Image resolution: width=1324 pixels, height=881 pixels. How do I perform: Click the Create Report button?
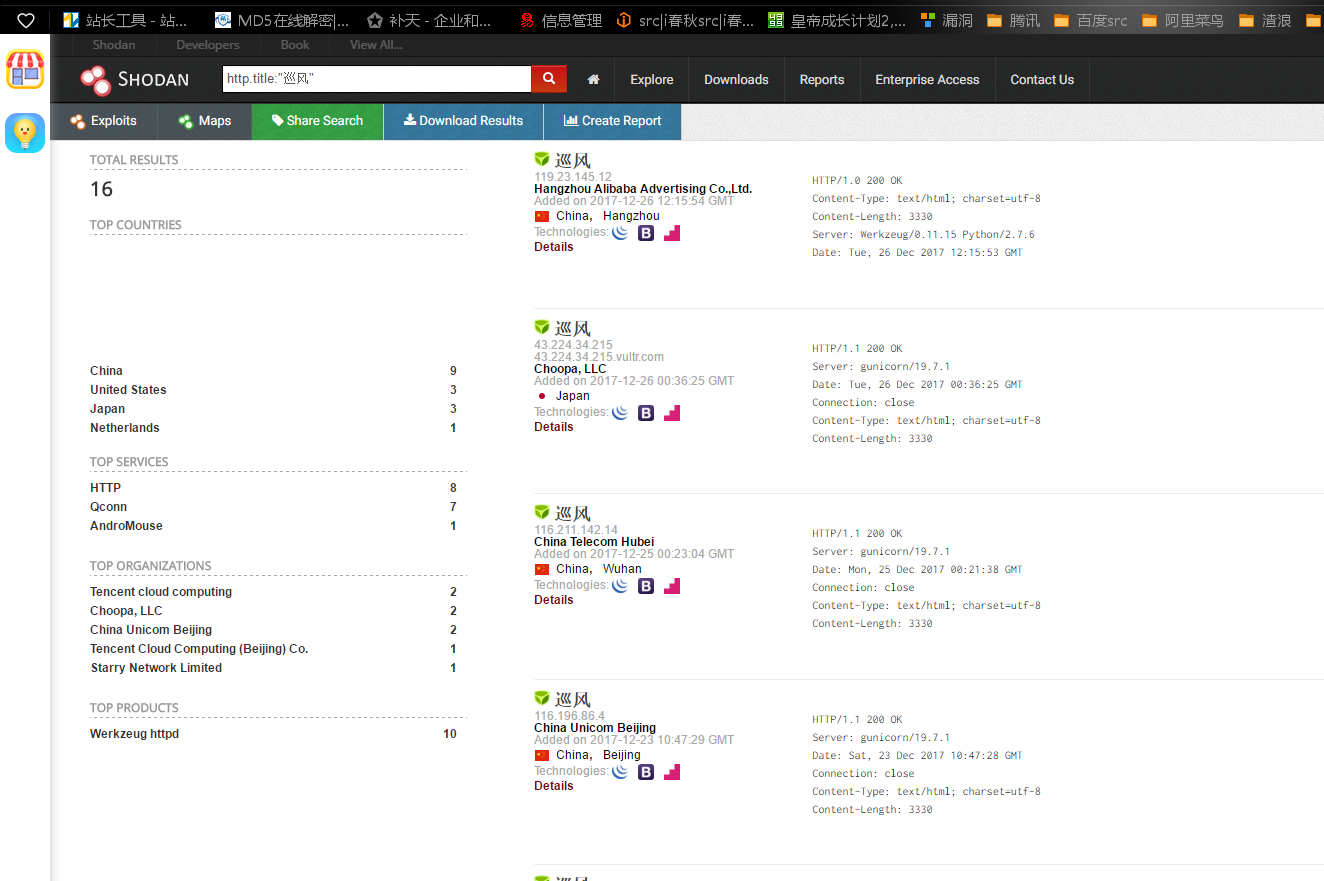point(612,121)
